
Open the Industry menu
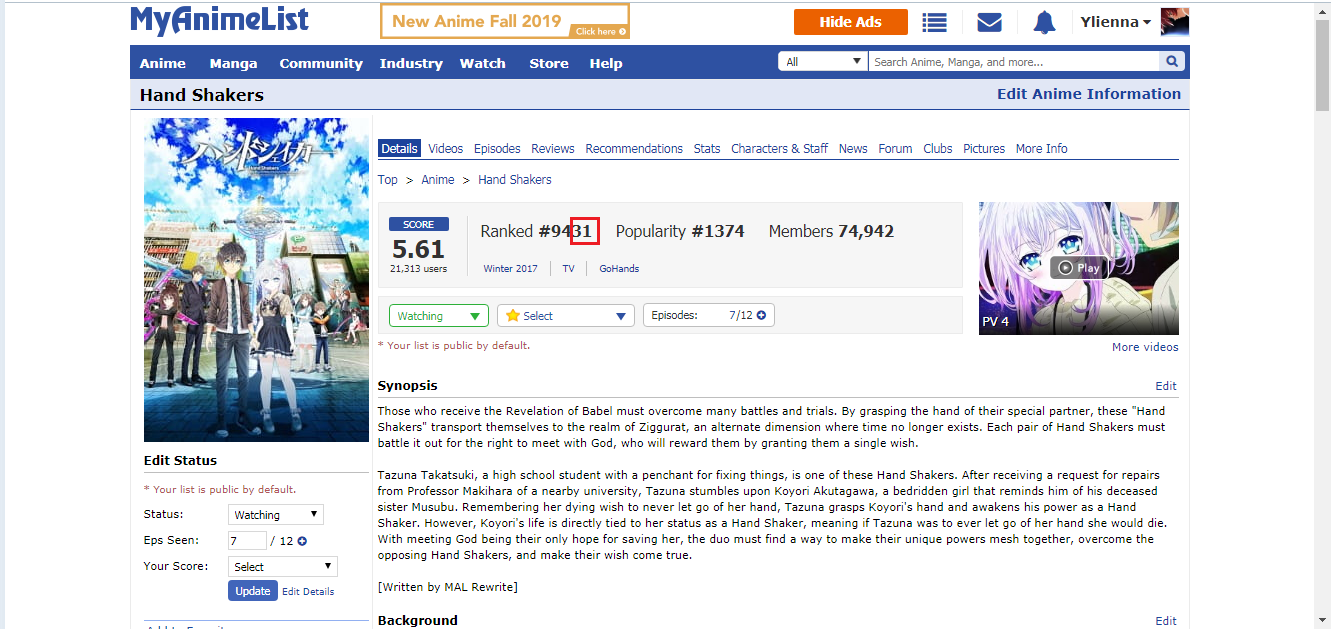(x=411, y=63)
